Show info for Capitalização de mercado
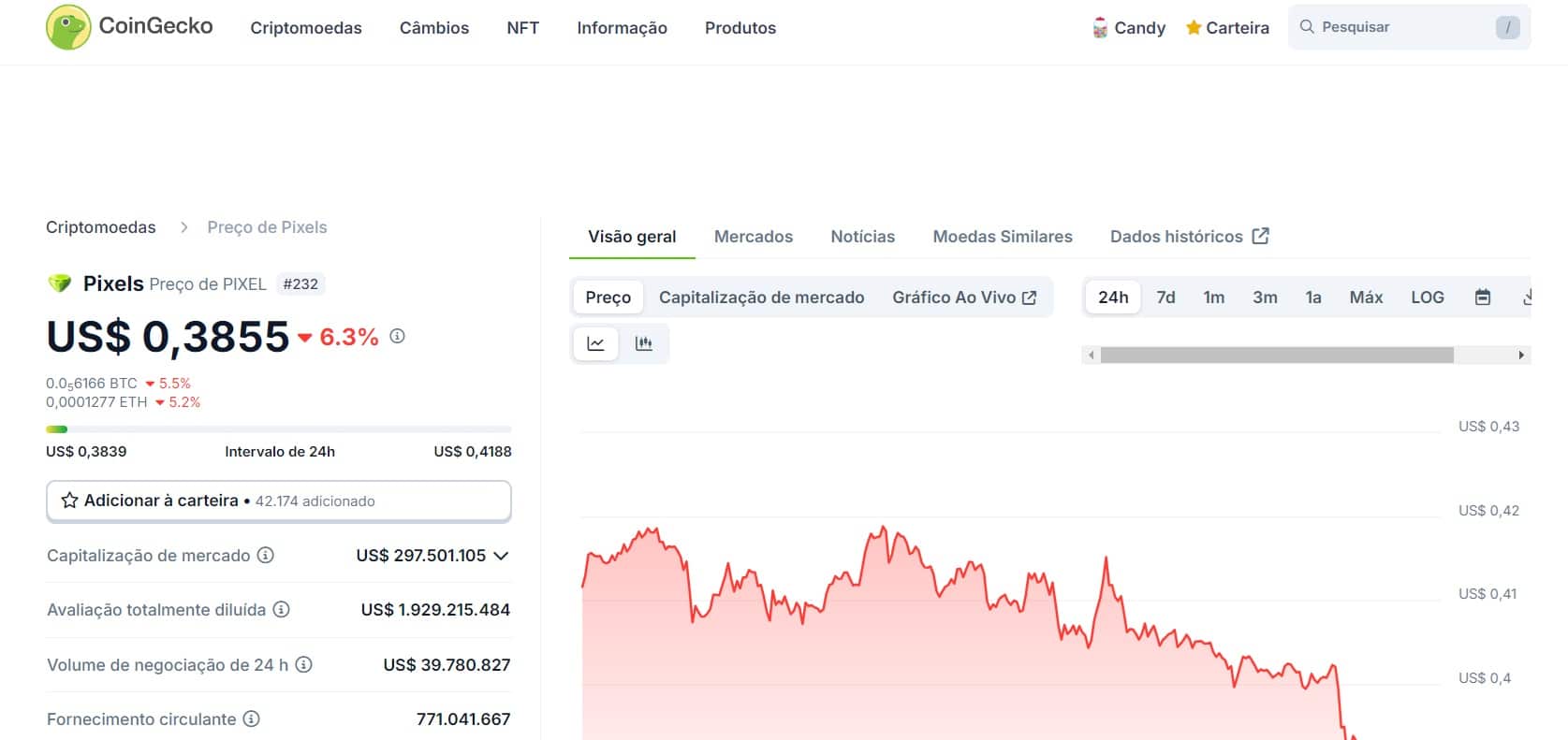Image resolution: width=1568 pixels, height=740 pixels. tap(266, 556)
